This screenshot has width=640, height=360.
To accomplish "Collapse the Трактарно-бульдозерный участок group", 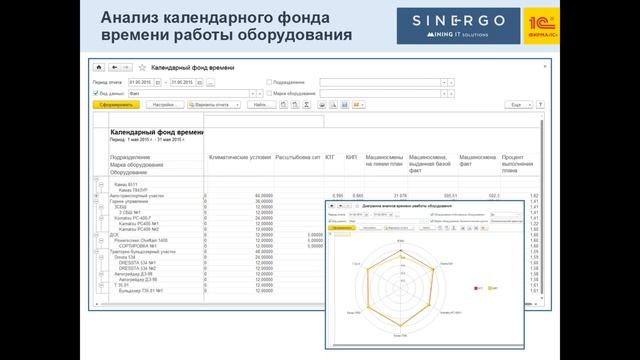I will pyautogui.click(x=96, y=252).
